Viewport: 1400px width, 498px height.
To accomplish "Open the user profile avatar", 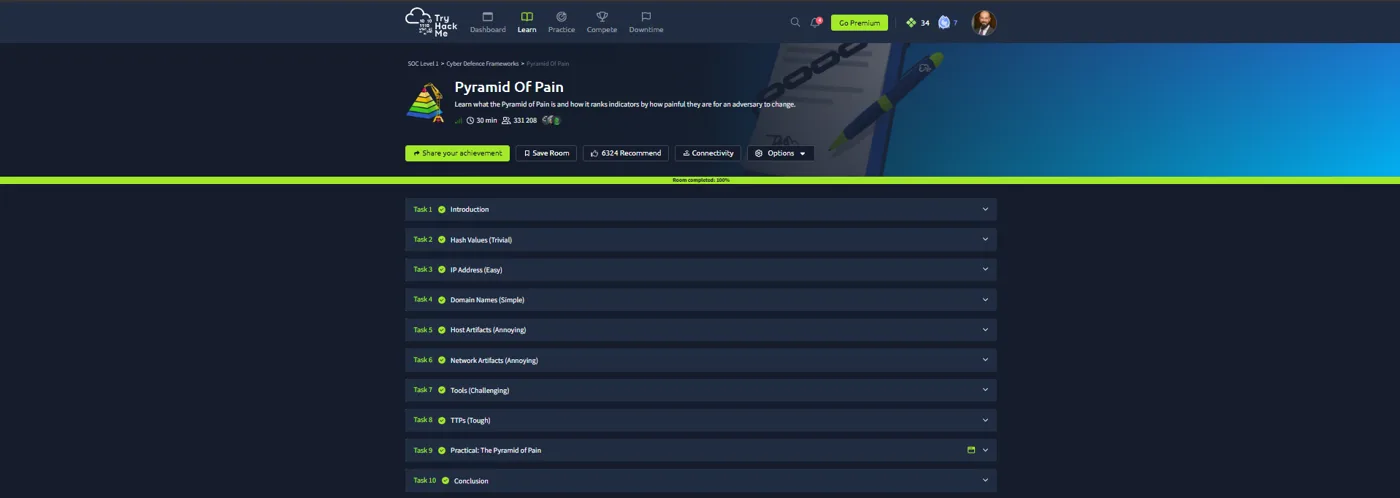I will coord(984,22).
